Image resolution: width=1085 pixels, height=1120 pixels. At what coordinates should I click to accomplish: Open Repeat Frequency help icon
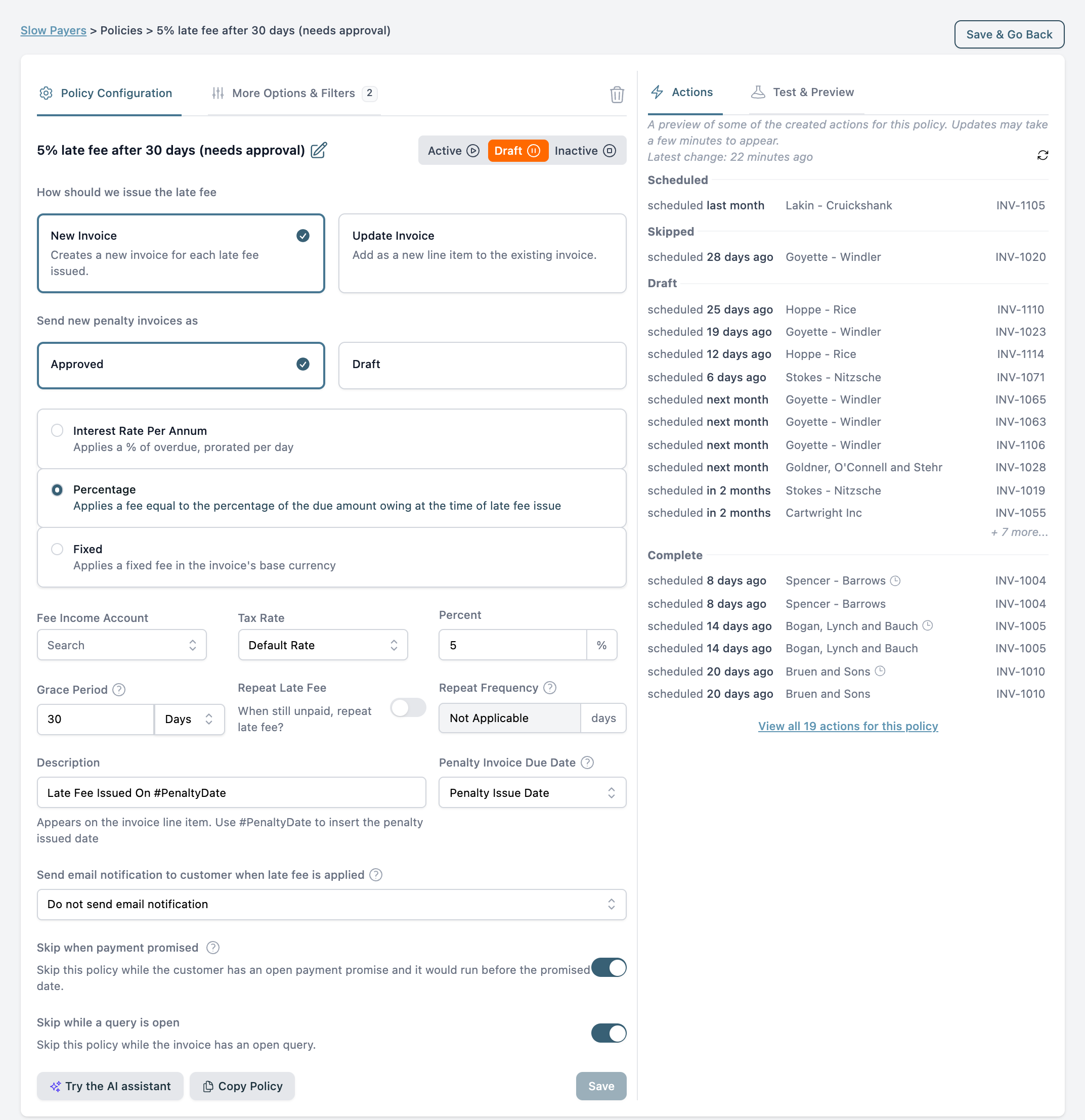click(550, 688)
